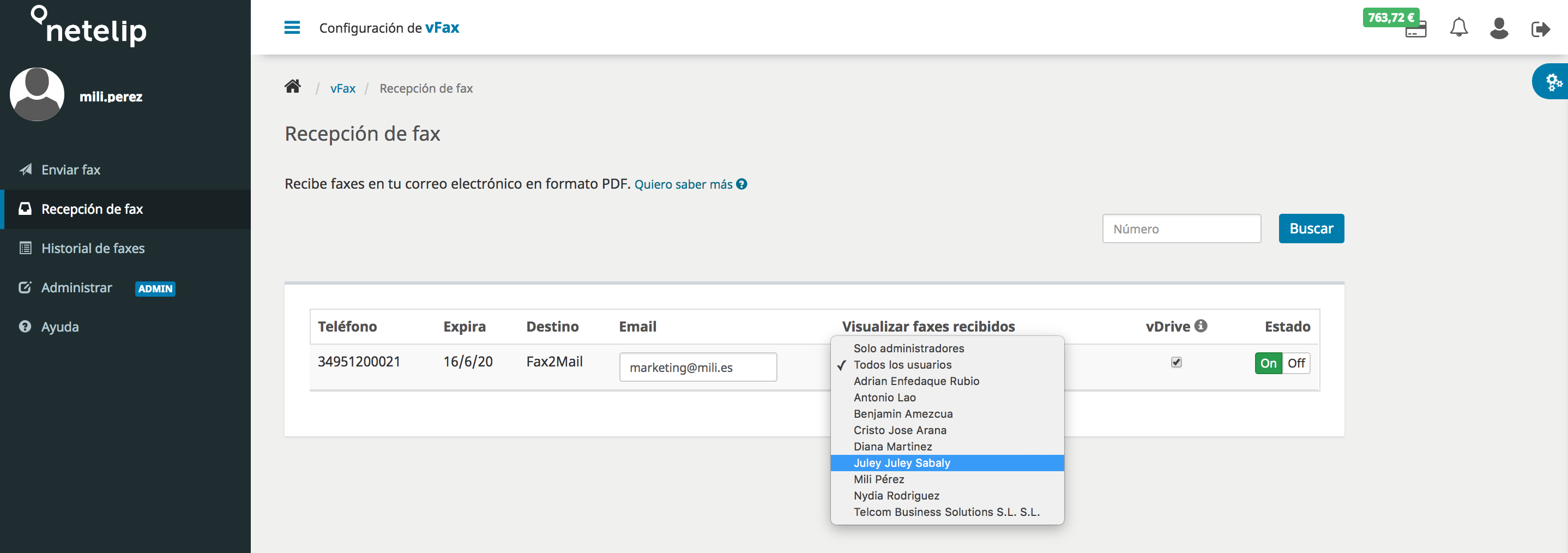Select Antonio Lao option

coord(947,398)
